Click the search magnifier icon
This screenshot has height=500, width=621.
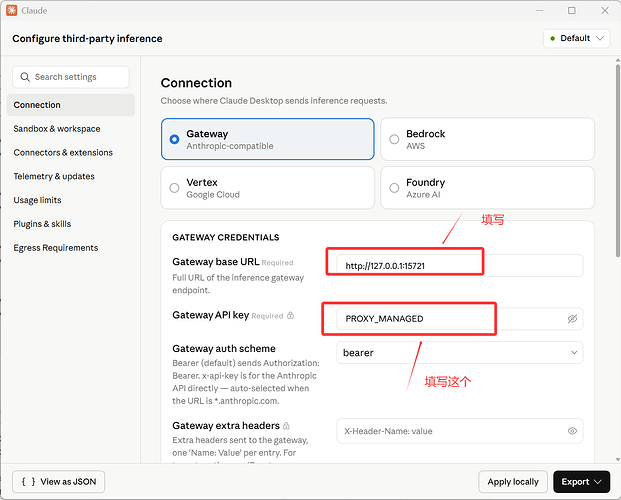point(25,77)
